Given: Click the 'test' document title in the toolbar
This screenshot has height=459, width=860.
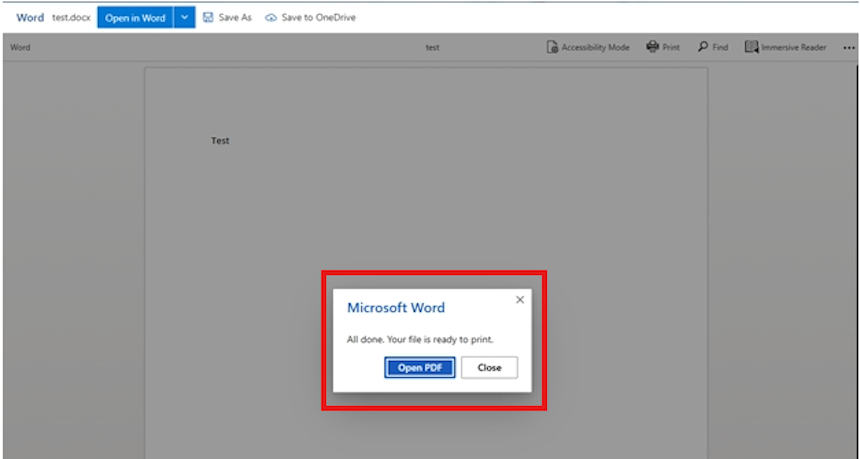Looking at the screenshot, I should click(x=433, y=48).
